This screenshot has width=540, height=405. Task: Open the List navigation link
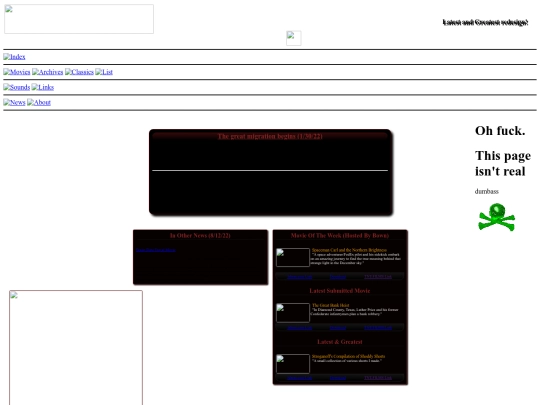tap(104, 72)
